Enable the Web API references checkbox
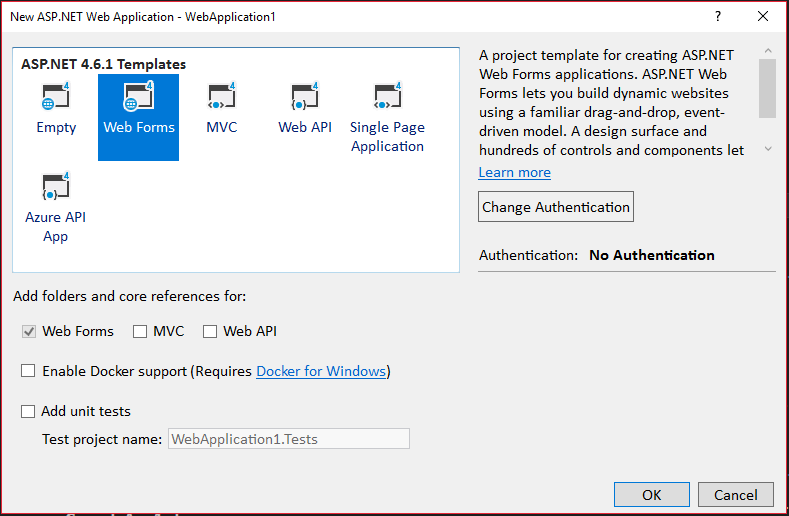The width and height of the screenshot is (789, 516). point(210,331)
